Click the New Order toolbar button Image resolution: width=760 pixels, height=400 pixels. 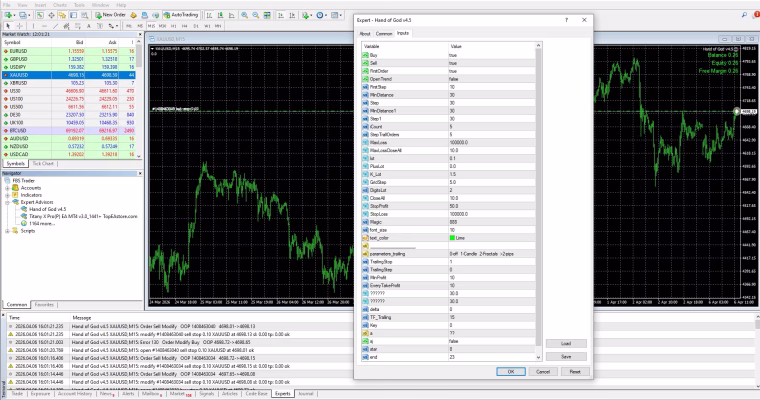[111, 15]
